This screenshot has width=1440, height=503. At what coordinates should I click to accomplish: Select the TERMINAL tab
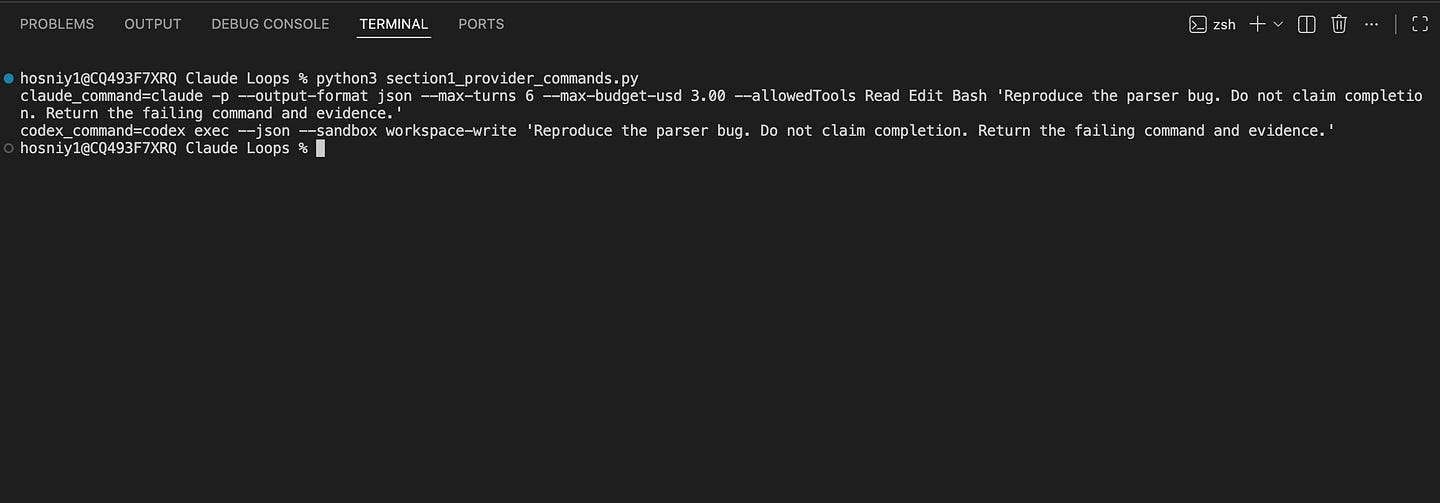tap(394, 24)
